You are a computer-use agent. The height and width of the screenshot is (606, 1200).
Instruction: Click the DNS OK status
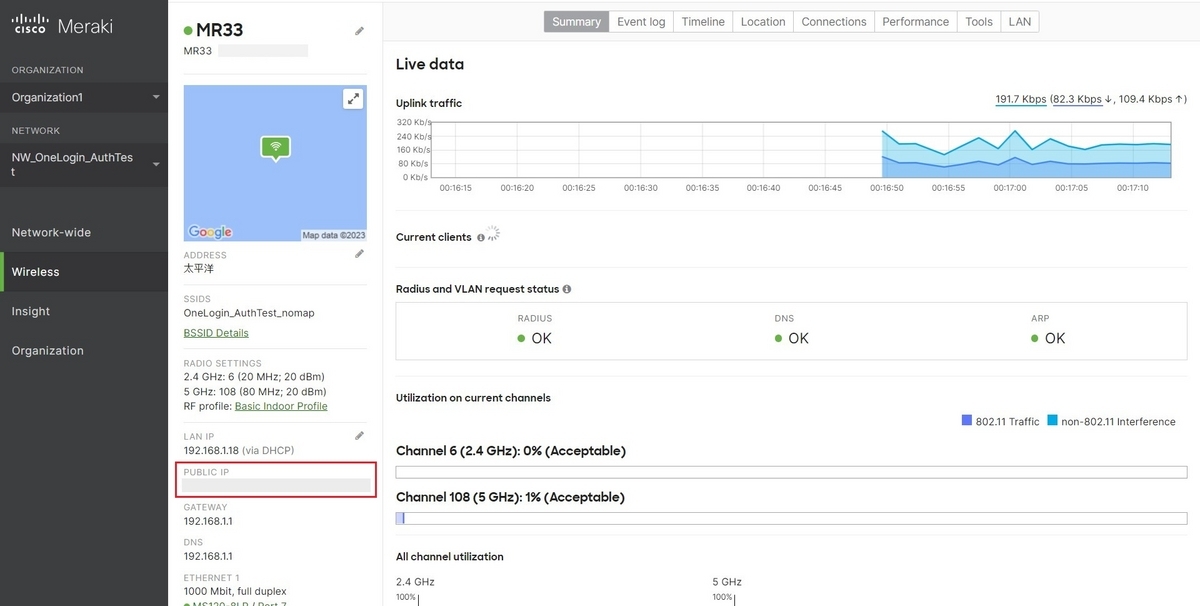(792, 338)
